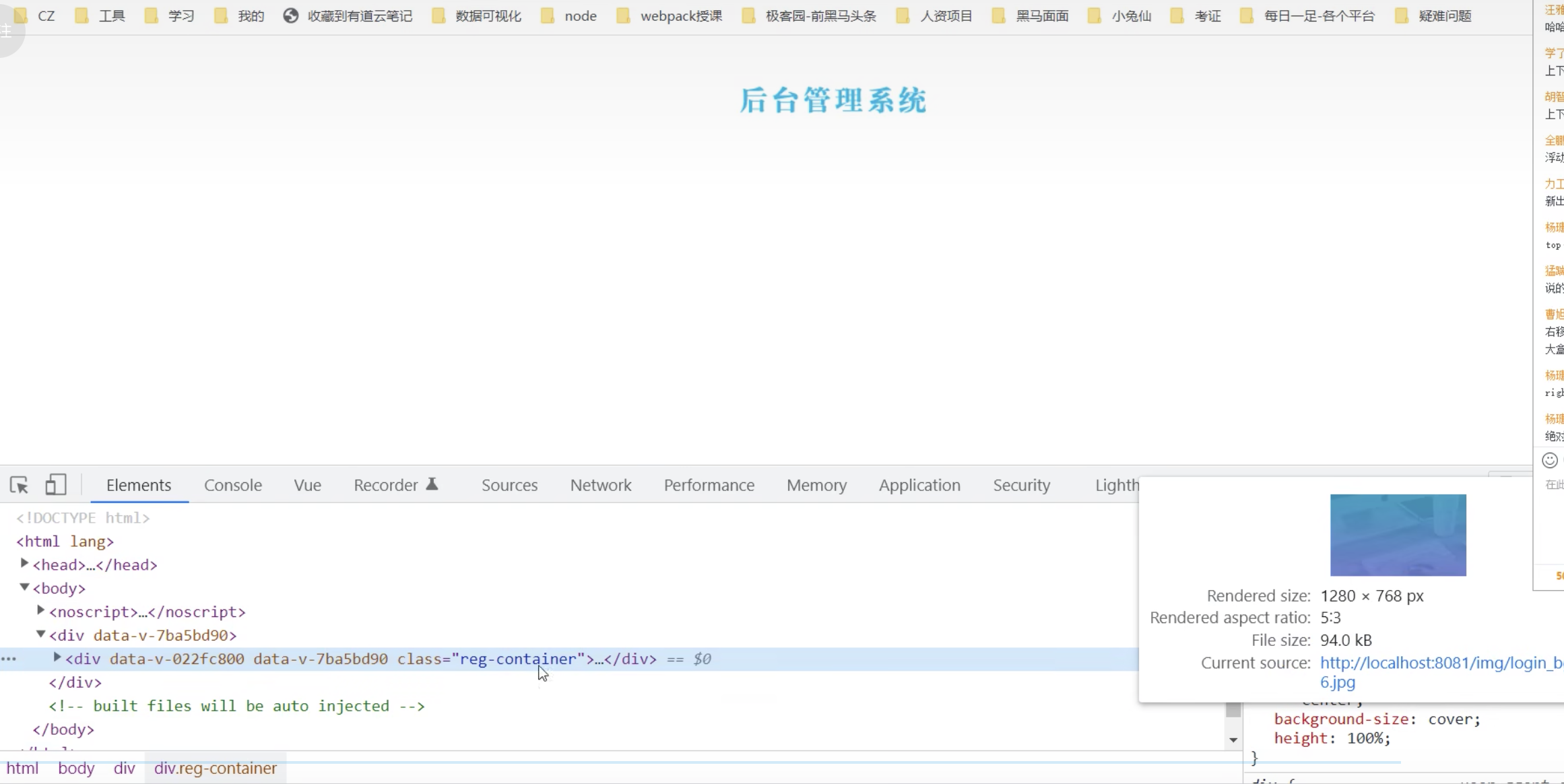Switch to the Sources tab
1564x784 pixels.
click(x=509, y=485)
